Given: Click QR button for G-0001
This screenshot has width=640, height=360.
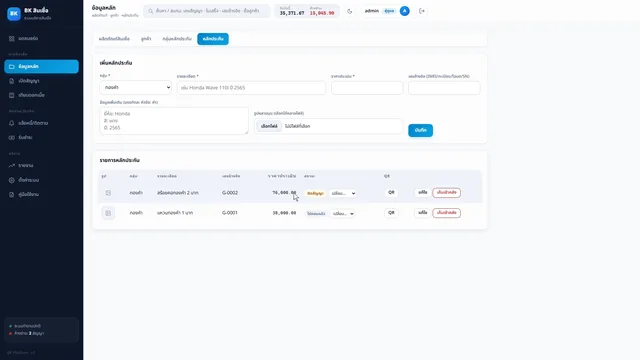Looking at the screenshot, I should point(391,213).
